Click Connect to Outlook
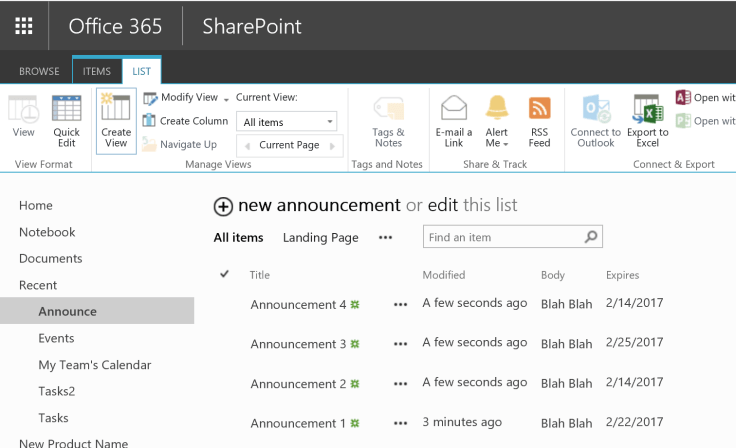 pos(596,121)
